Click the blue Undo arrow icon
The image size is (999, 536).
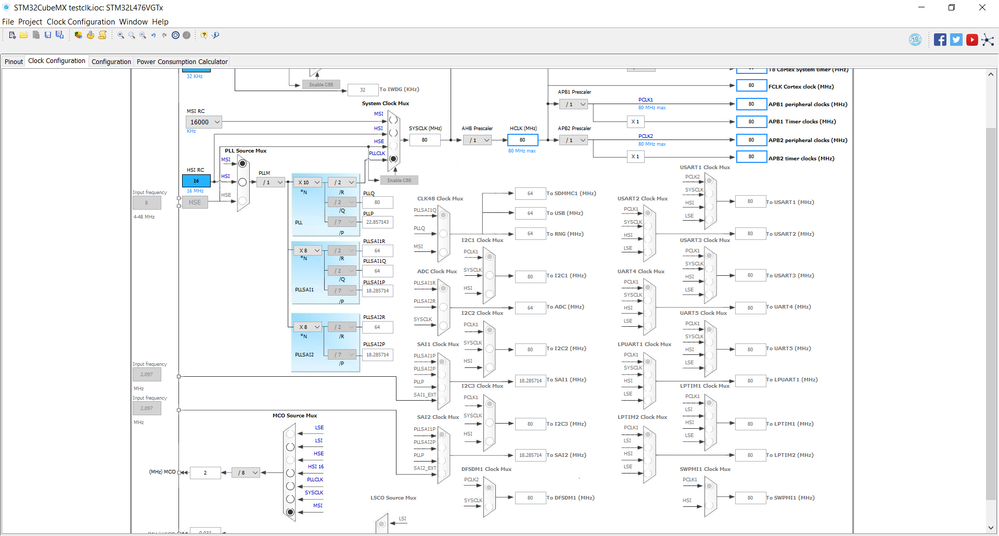point(154,35)
